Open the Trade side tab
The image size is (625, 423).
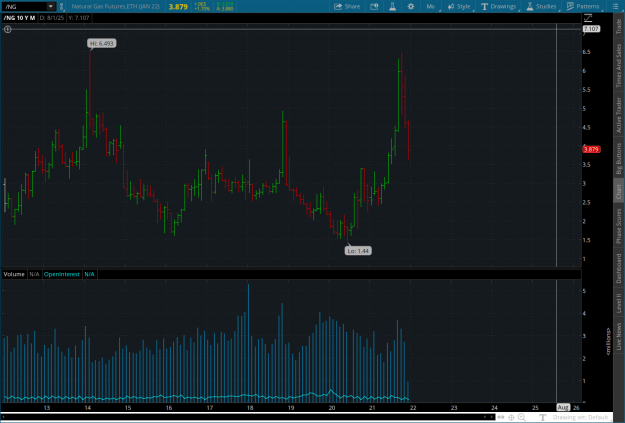click(x=619, y=27)
